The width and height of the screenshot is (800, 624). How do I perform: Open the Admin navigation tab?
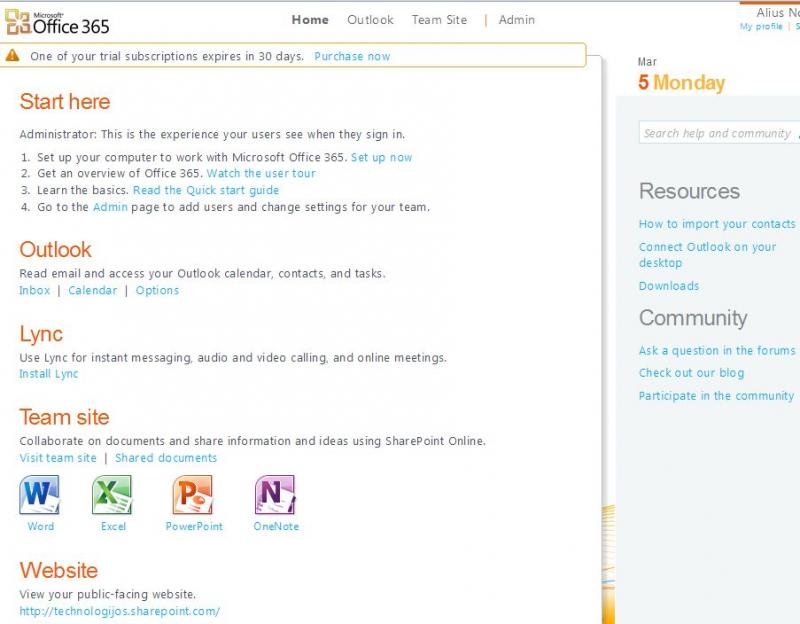[517, 20]
